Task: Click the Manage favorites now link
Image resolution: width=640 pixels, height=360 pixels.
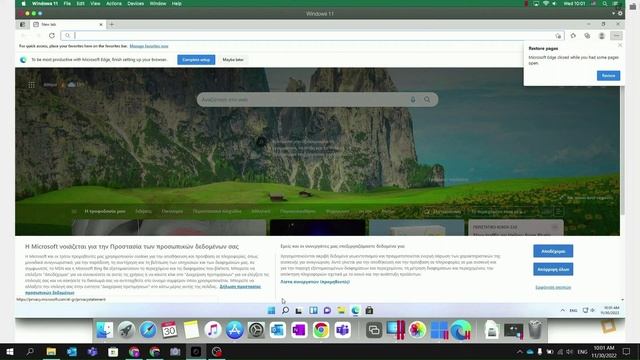Action: pyautogui.click(x=149, y=46)
